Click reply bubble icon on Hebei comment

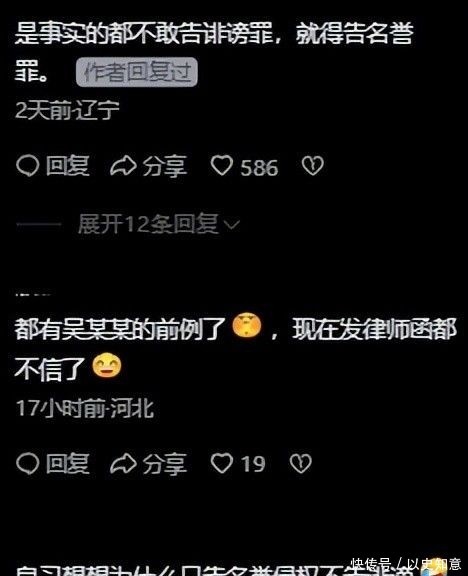coord(28,463)
